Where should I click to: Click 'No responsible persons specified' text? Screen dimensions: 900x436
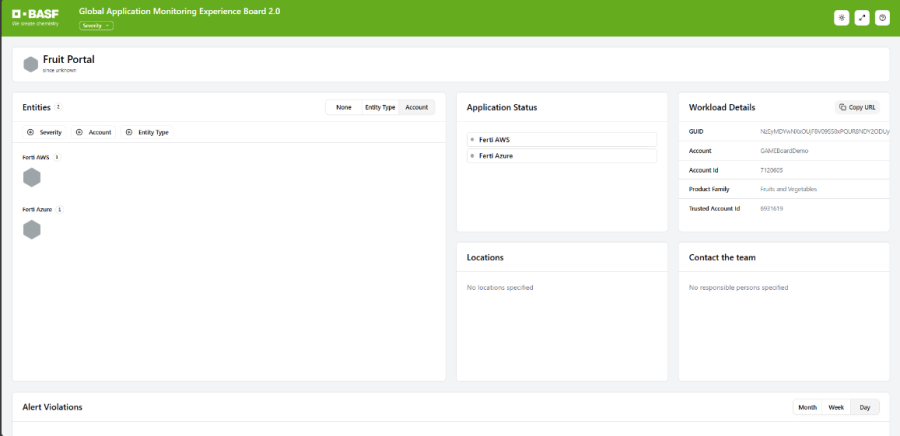[x=739, y=287]
